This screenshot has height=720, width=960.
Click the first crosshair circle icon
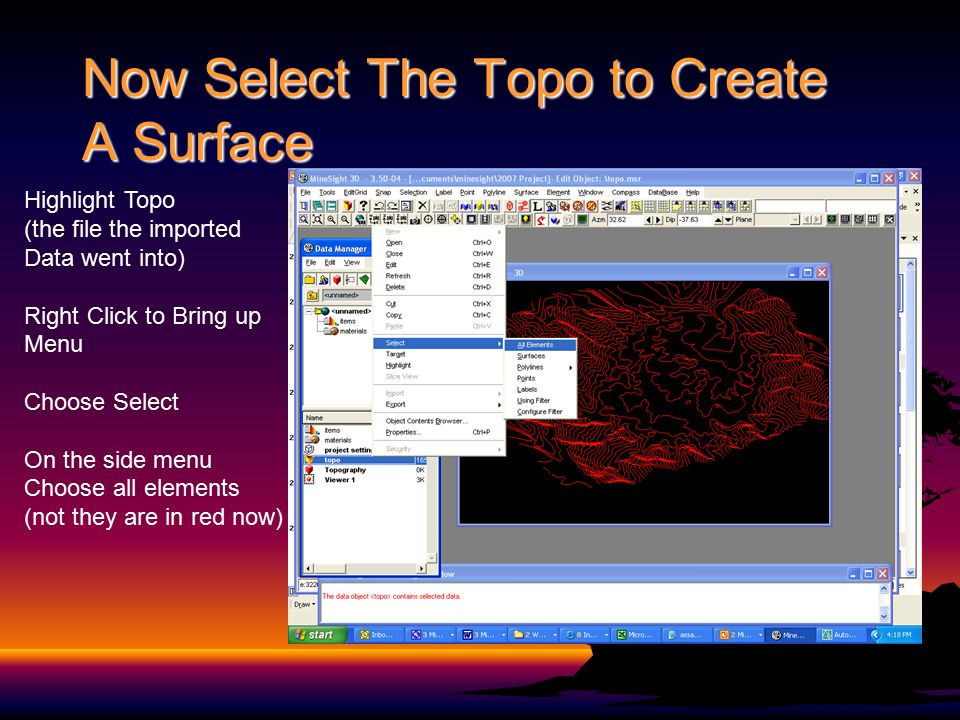428,219
